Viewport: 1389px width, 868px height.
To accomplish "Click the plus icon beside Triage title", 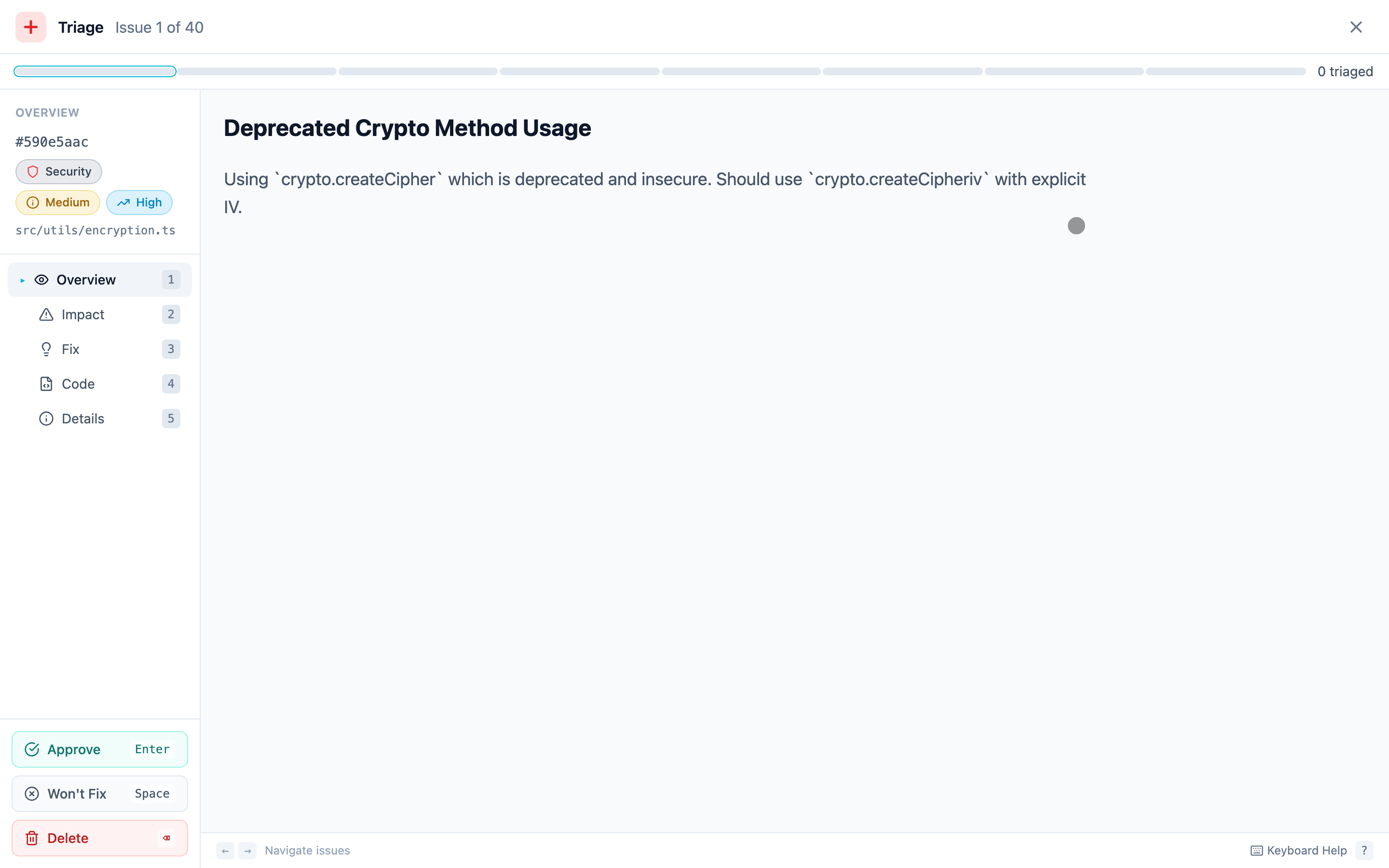I will click(x=30, y=27).
